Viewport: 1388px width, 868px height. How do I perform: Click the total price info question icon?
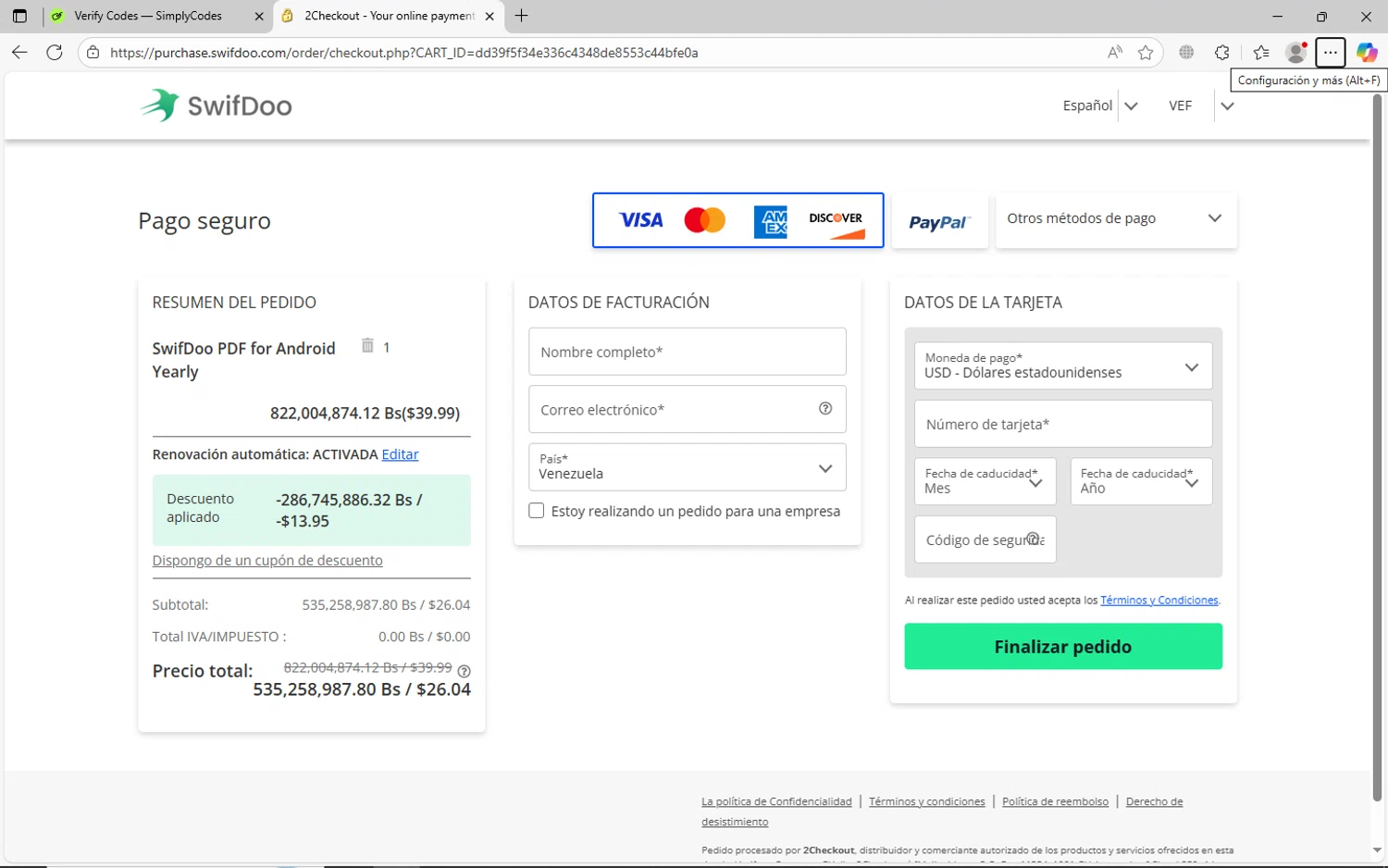465,672
